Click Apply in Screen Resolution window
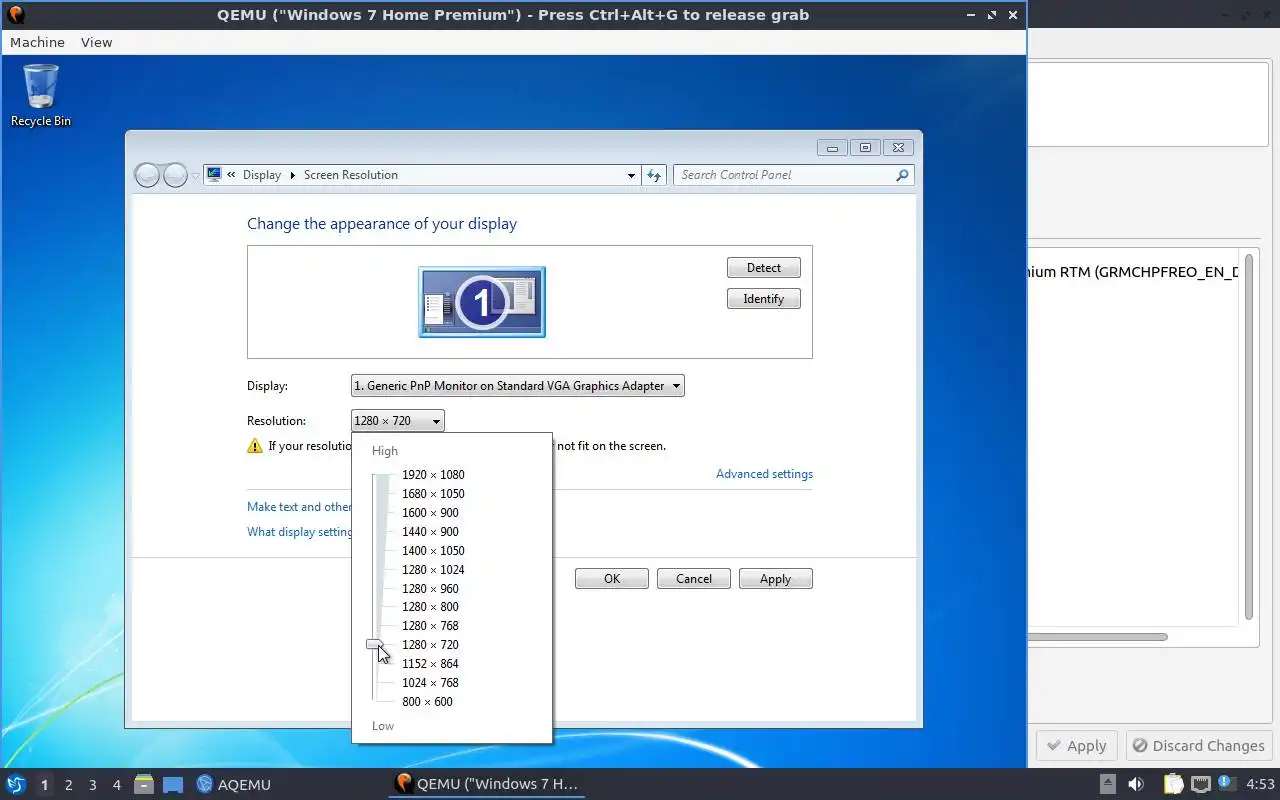Image resolution: width=1280 pixels, height=800 pixels. tap(776, 579)
